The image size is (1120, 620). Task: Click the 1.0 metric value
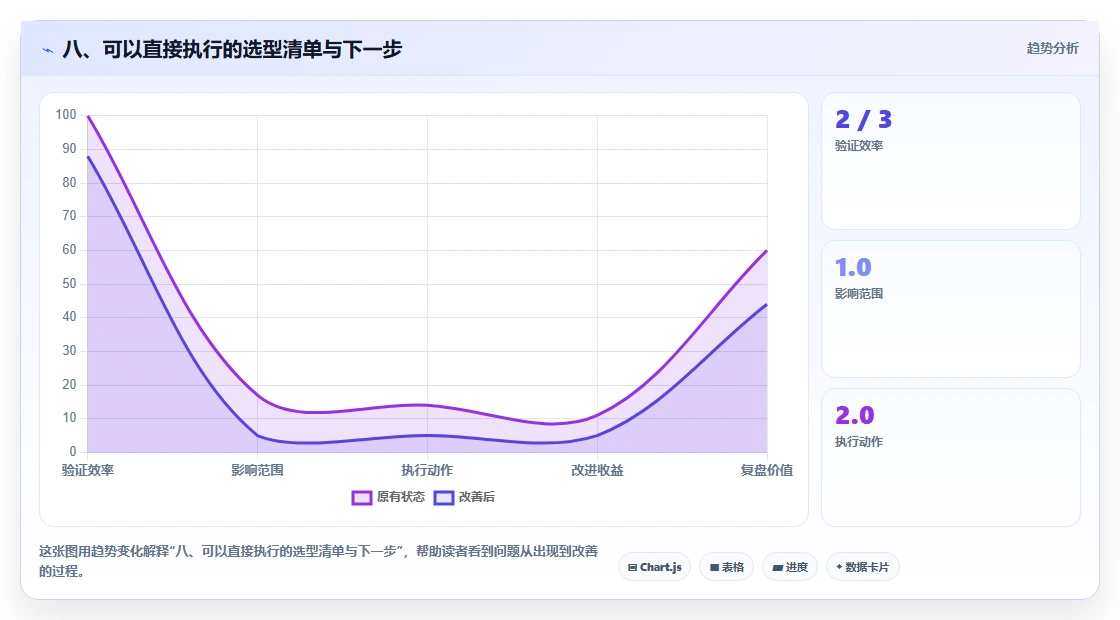853,267
